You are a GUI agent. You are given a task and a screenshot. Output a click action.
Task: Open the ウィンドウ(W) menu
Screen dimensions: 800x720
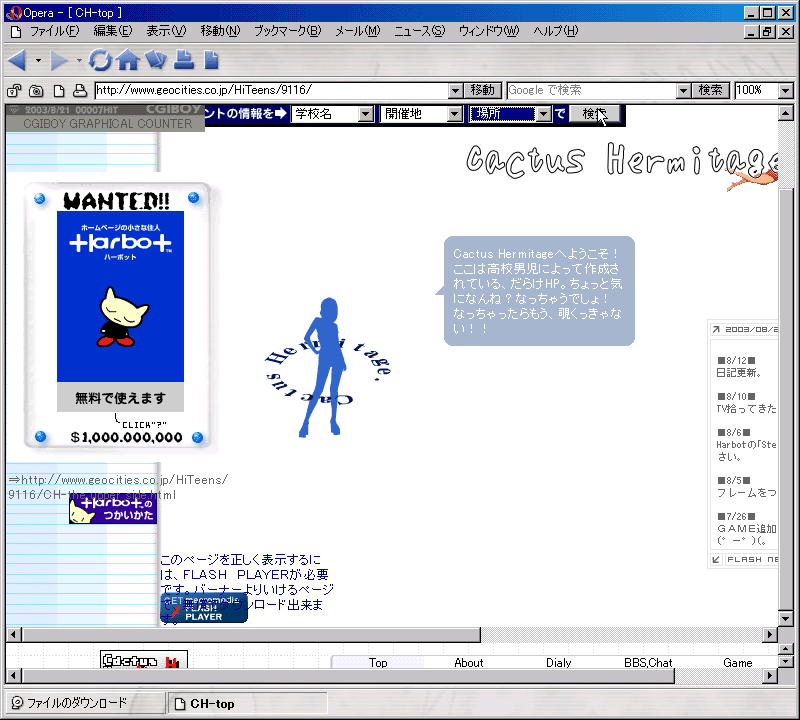pyautogui.click(x=489, y=32)
